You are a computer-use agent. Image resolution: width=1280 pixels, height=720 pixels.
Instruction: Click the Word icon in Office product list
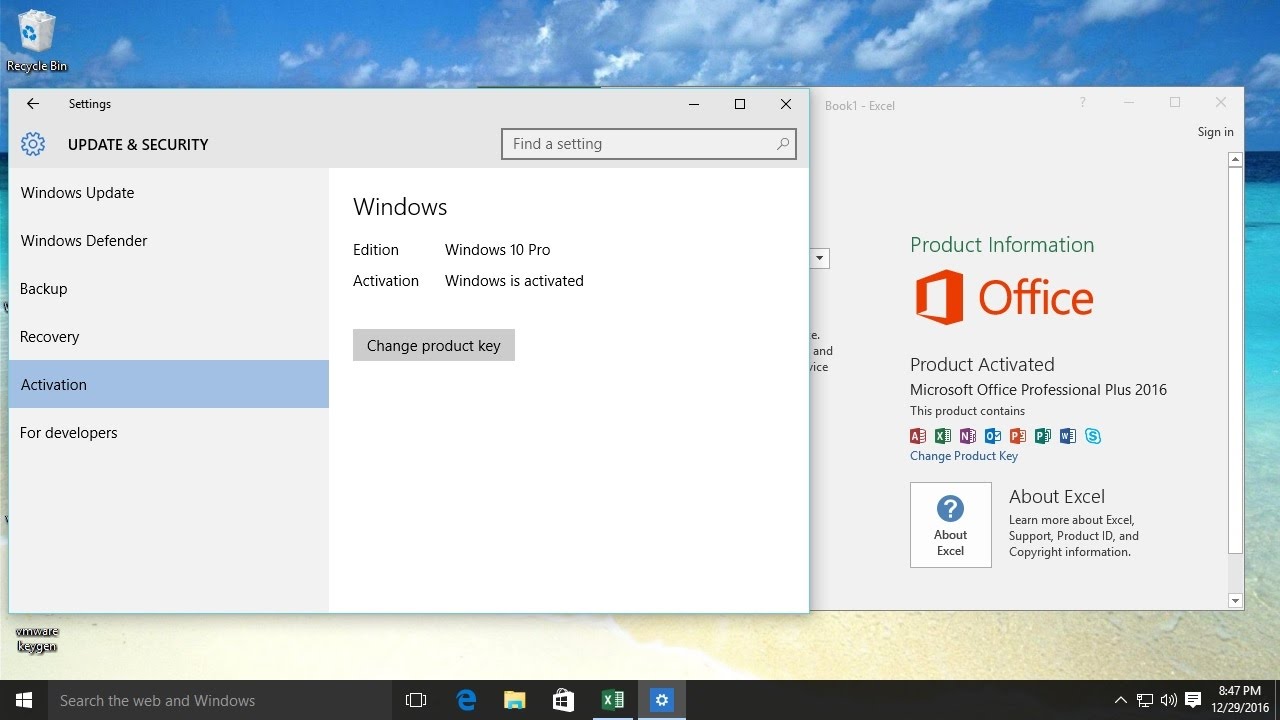coord(1068,436)
